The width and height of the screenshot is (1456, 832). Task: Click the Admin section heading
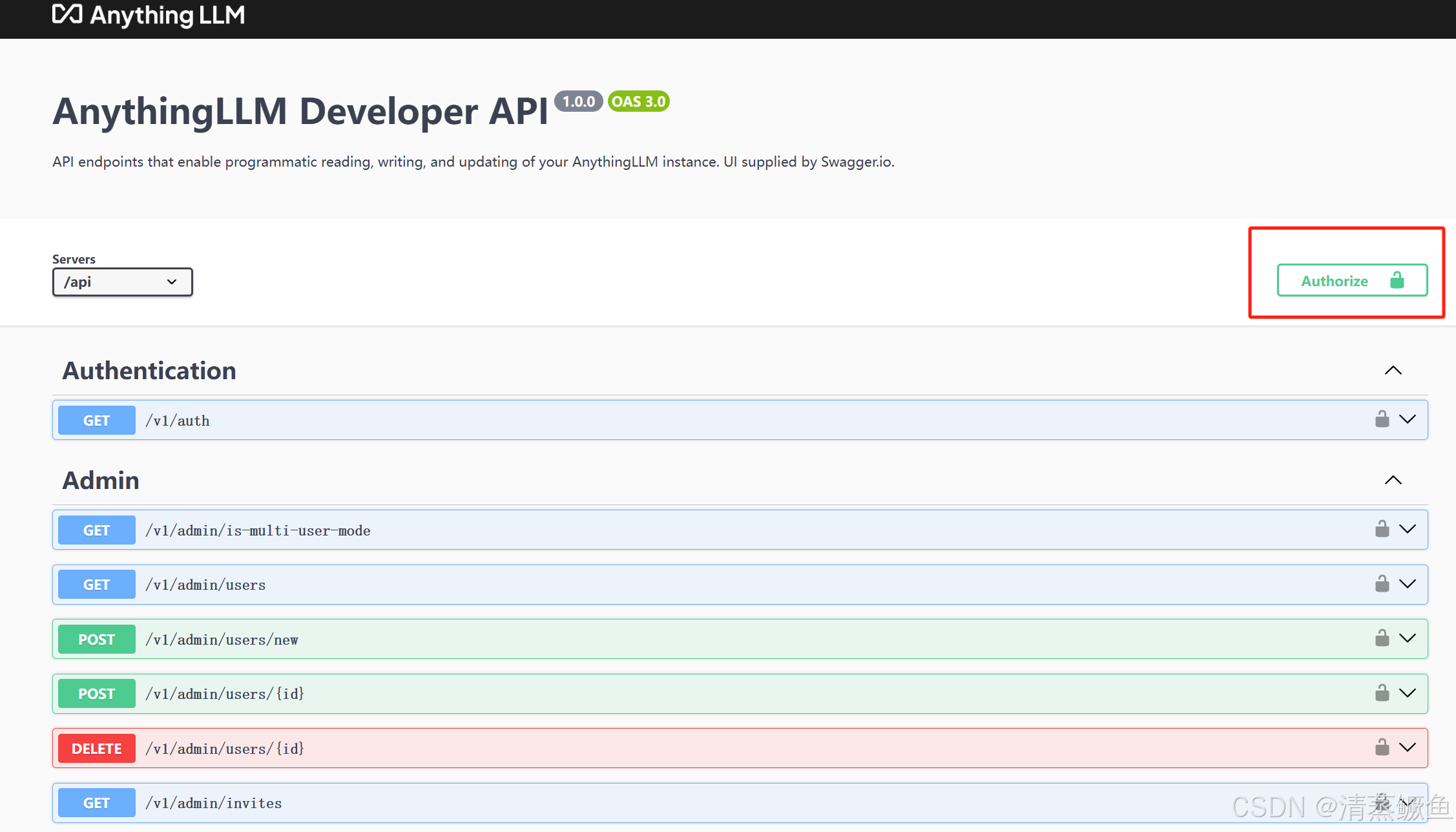point(101,481)
